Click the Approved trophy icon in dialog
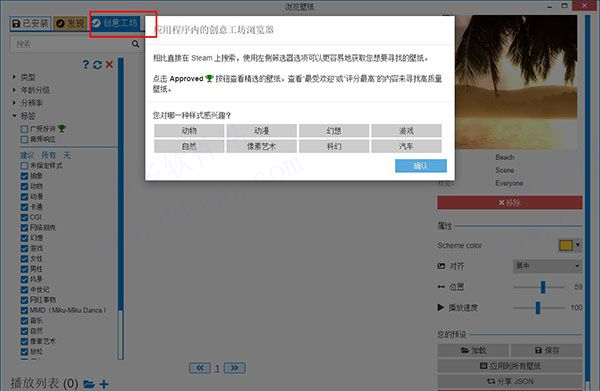The image size is (600, 391). (x=209, y=78)
